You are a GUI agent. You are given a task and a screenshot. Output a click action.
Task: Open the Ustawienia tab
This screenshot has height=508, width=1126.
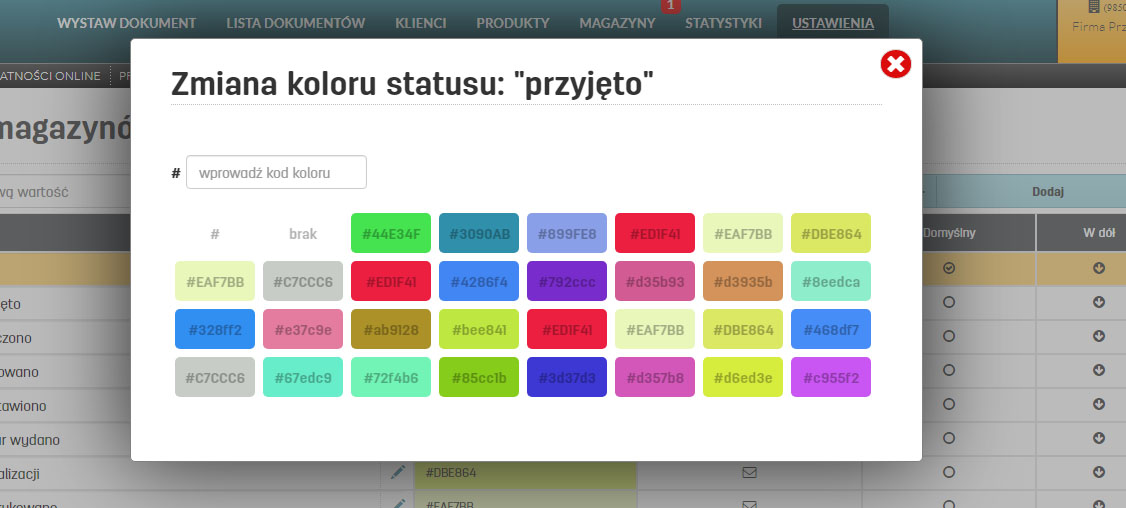(833, 23)
